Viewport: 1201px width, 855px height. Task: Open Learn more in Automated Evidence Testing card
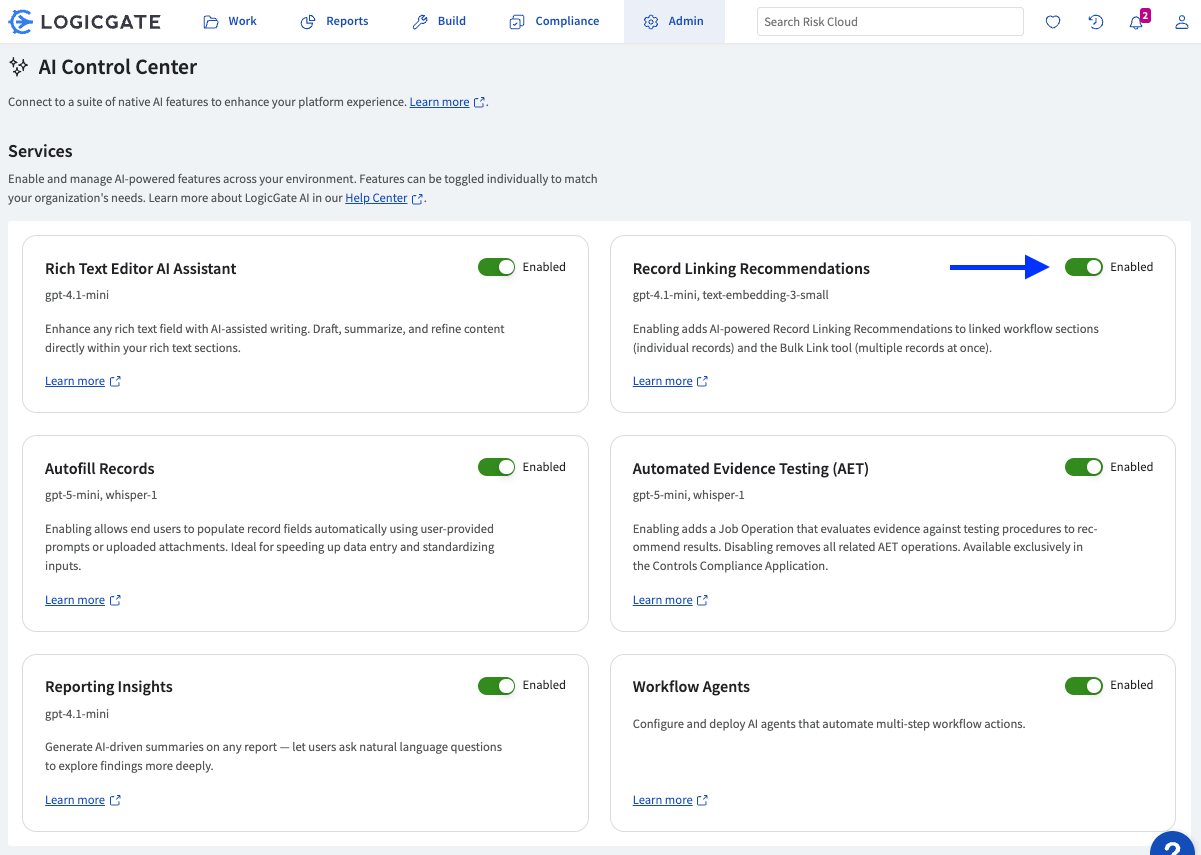coord(662,600)
